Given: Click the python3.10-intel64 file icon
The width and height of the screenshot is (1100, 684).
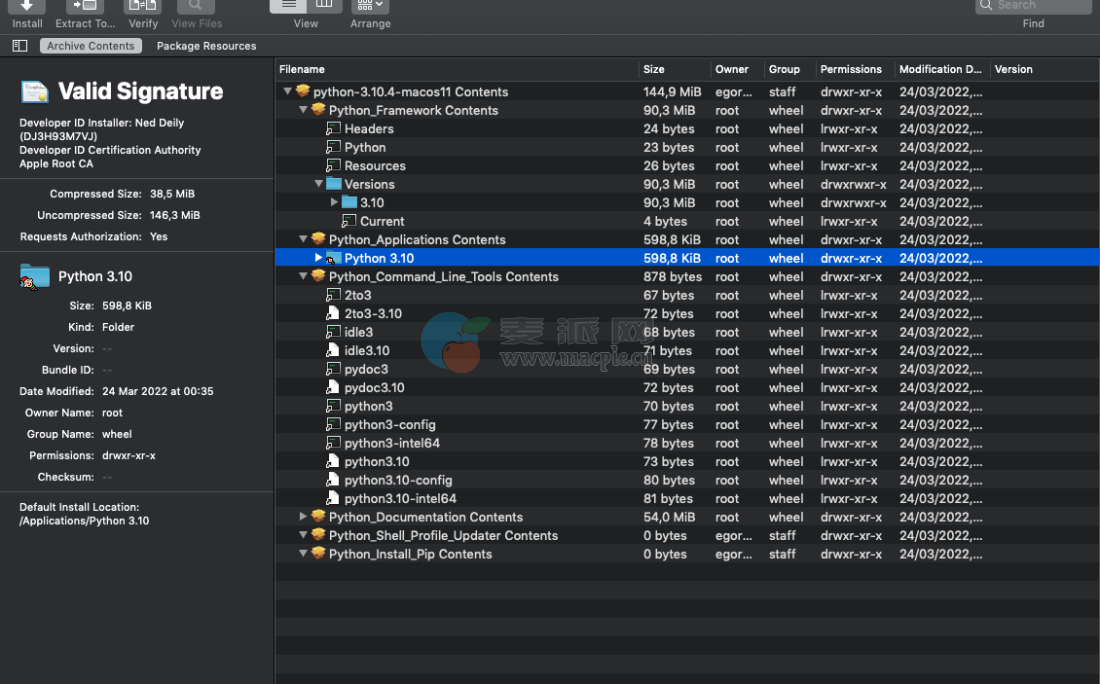Looking at the screenshot, I should 333,498.
